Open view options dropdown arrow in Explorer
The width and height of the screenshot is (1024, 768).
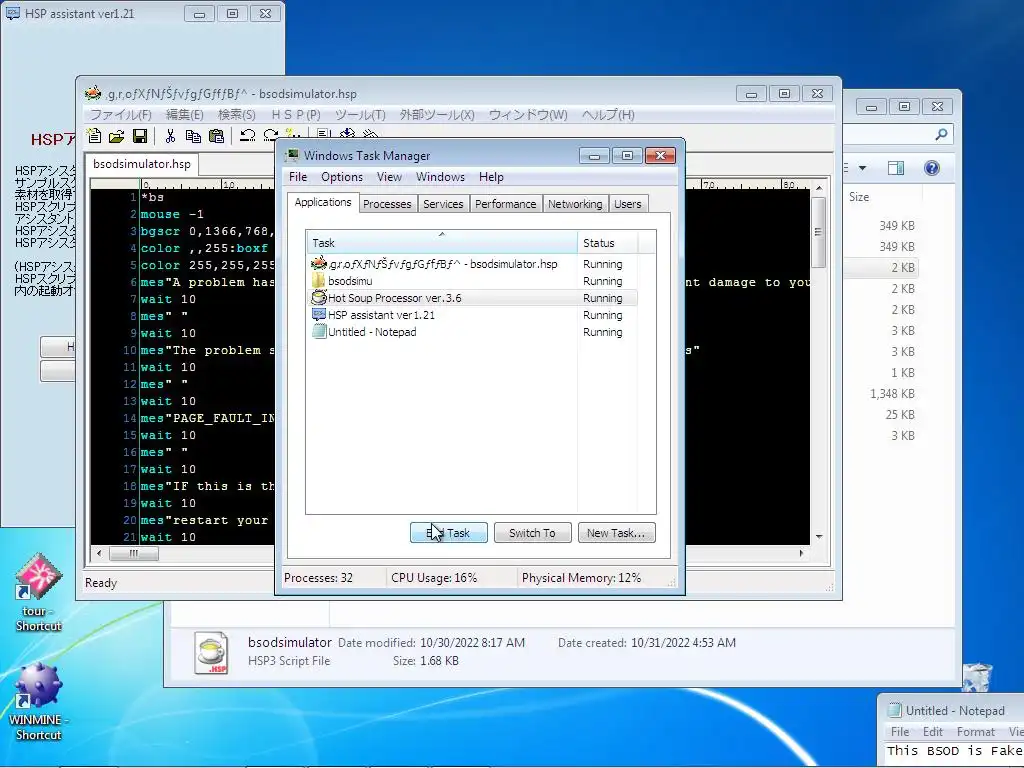point(862,168)
